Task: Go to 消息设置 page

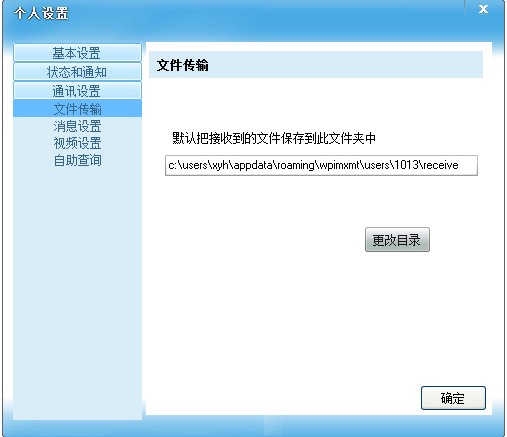Action: [x=77, y=126]
